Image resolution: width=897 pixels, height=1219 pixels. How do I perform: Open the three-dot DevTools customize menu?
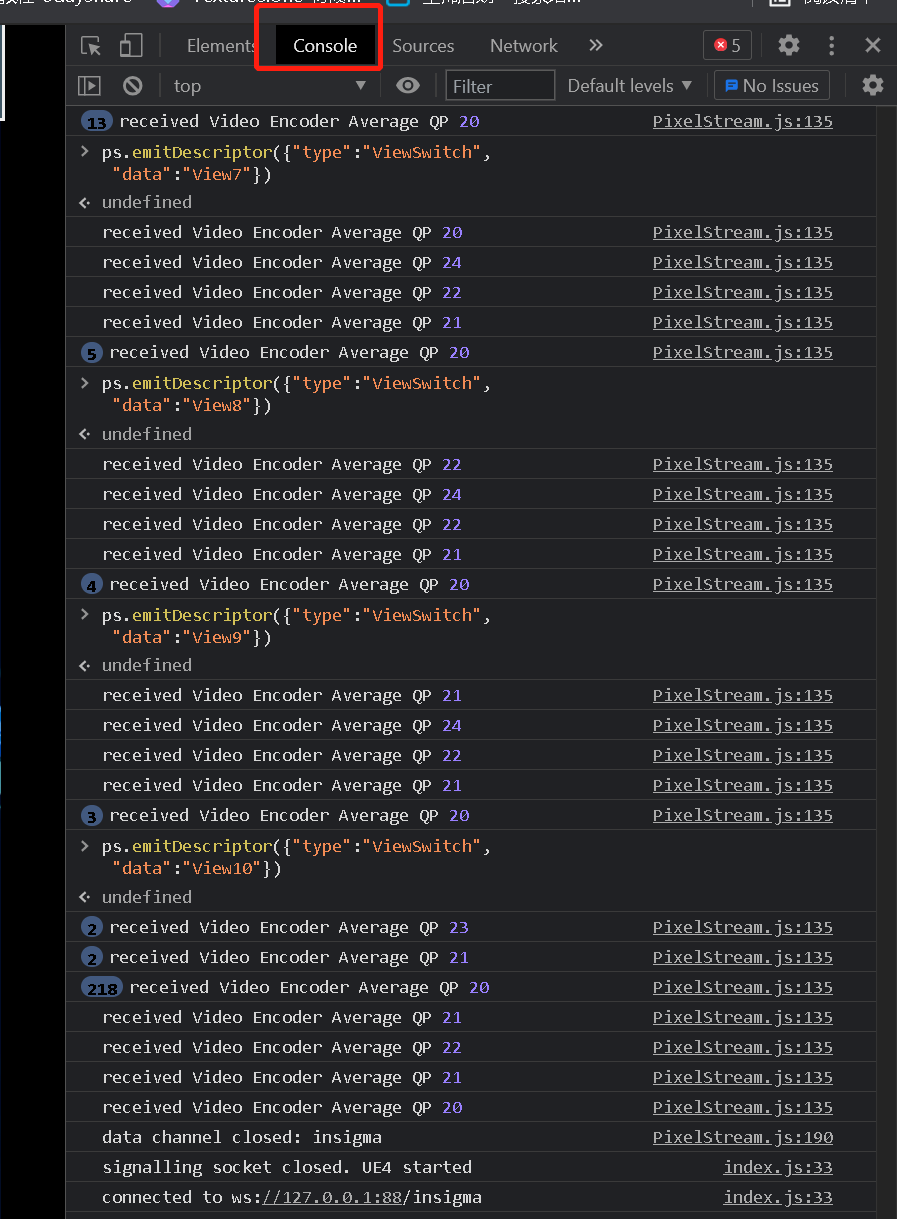pos(832,45)
